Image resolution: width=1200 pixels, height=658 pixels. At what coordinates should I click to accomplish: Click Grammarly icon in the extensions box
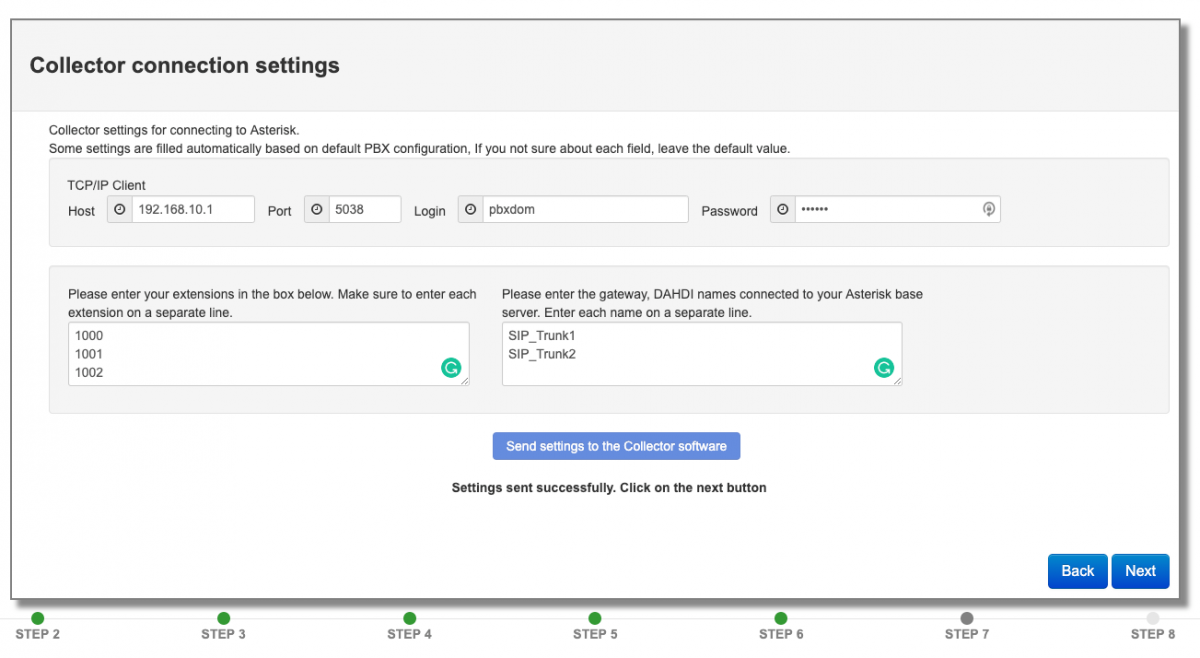(451, 368)
